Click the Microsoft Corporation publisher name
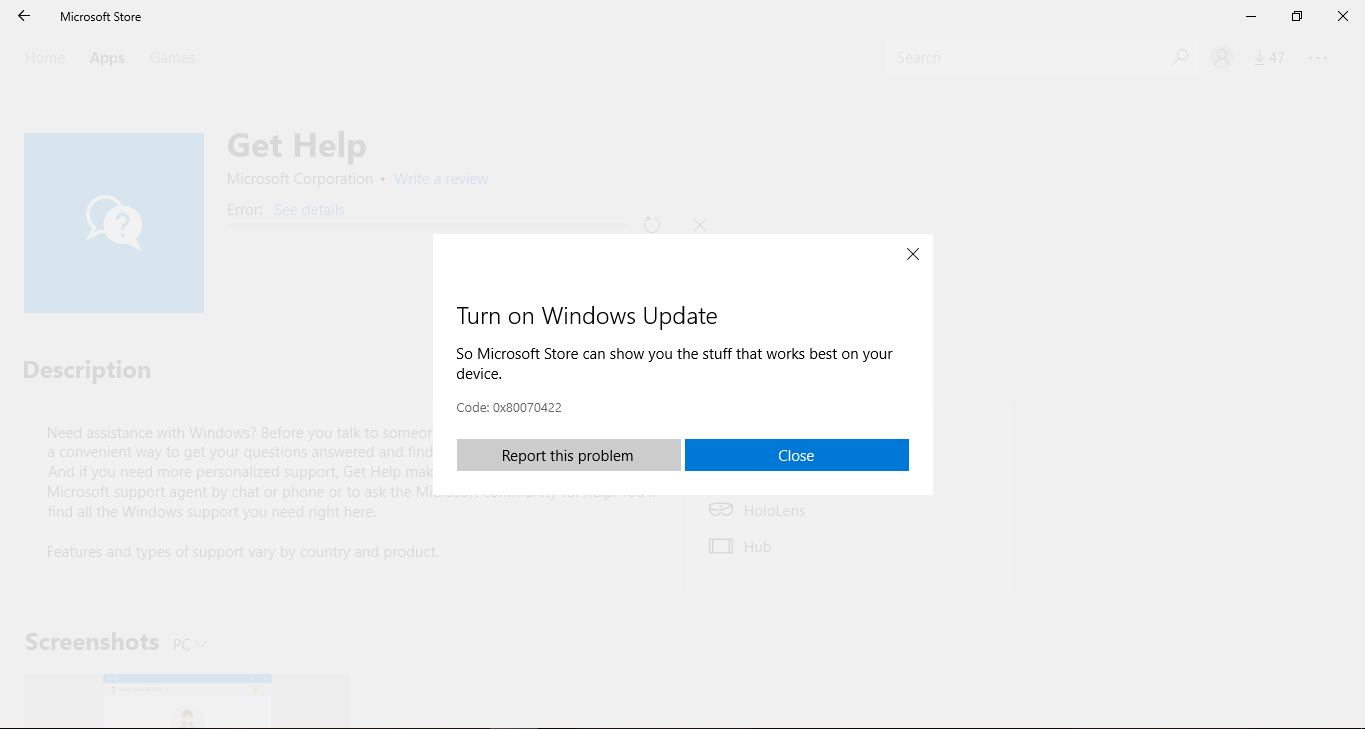This screenshot has height=729, width=1365. 300,179
